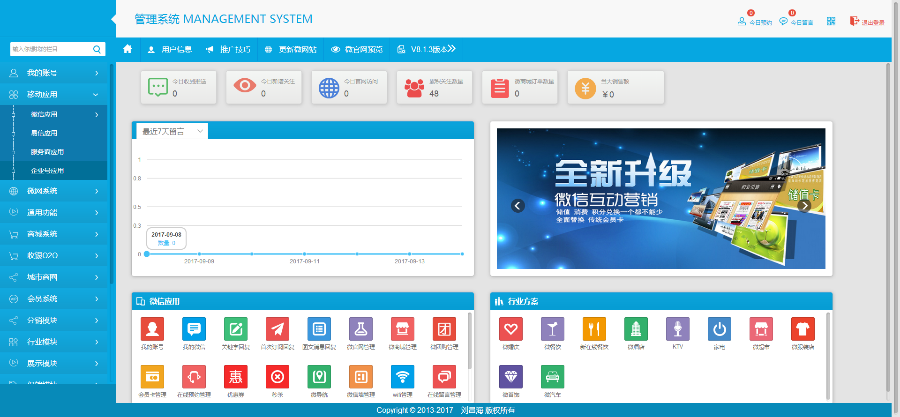Expand the 商城系统 sidebar menu

(54, 234)
